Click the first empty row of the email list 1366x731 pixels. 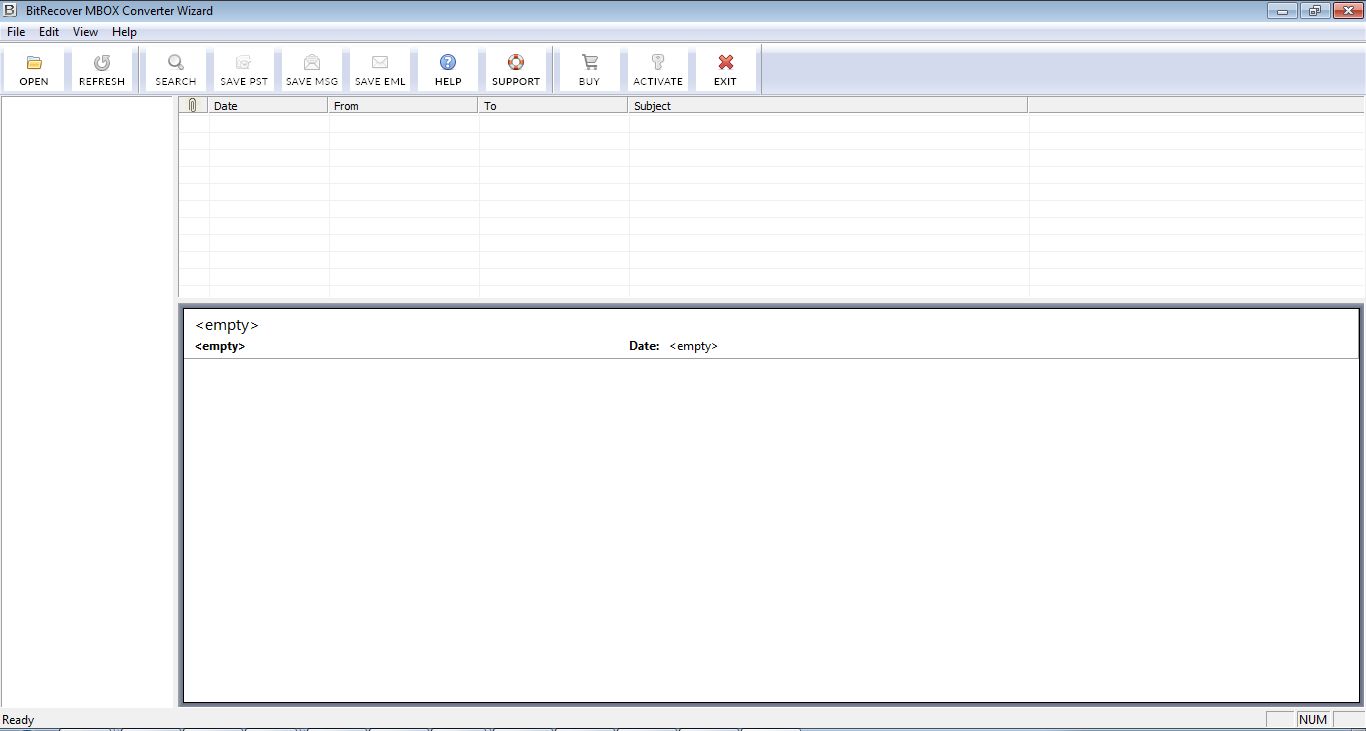click(x=771, y=124)
